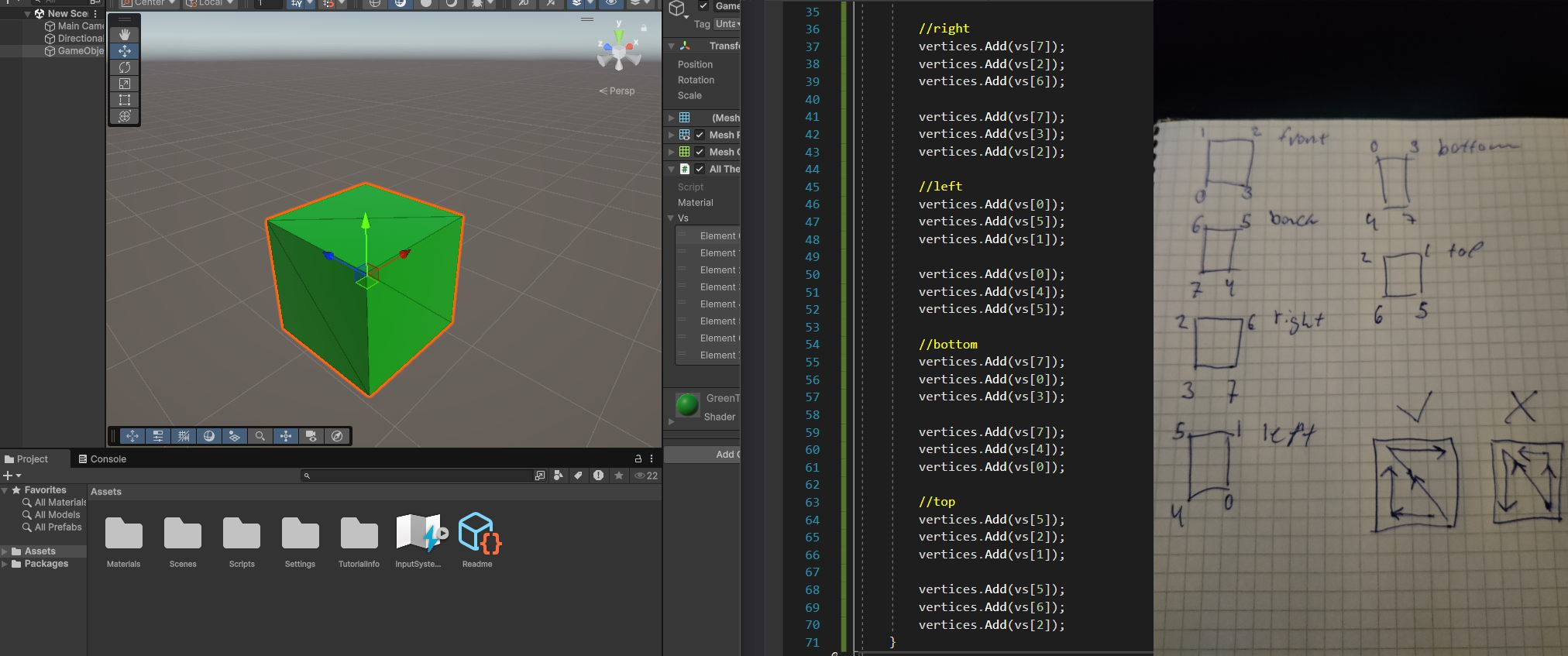This screenshot has width=1568, height=656.
Task: Collapse the Favorites tree
Action: tap(5, 490)
